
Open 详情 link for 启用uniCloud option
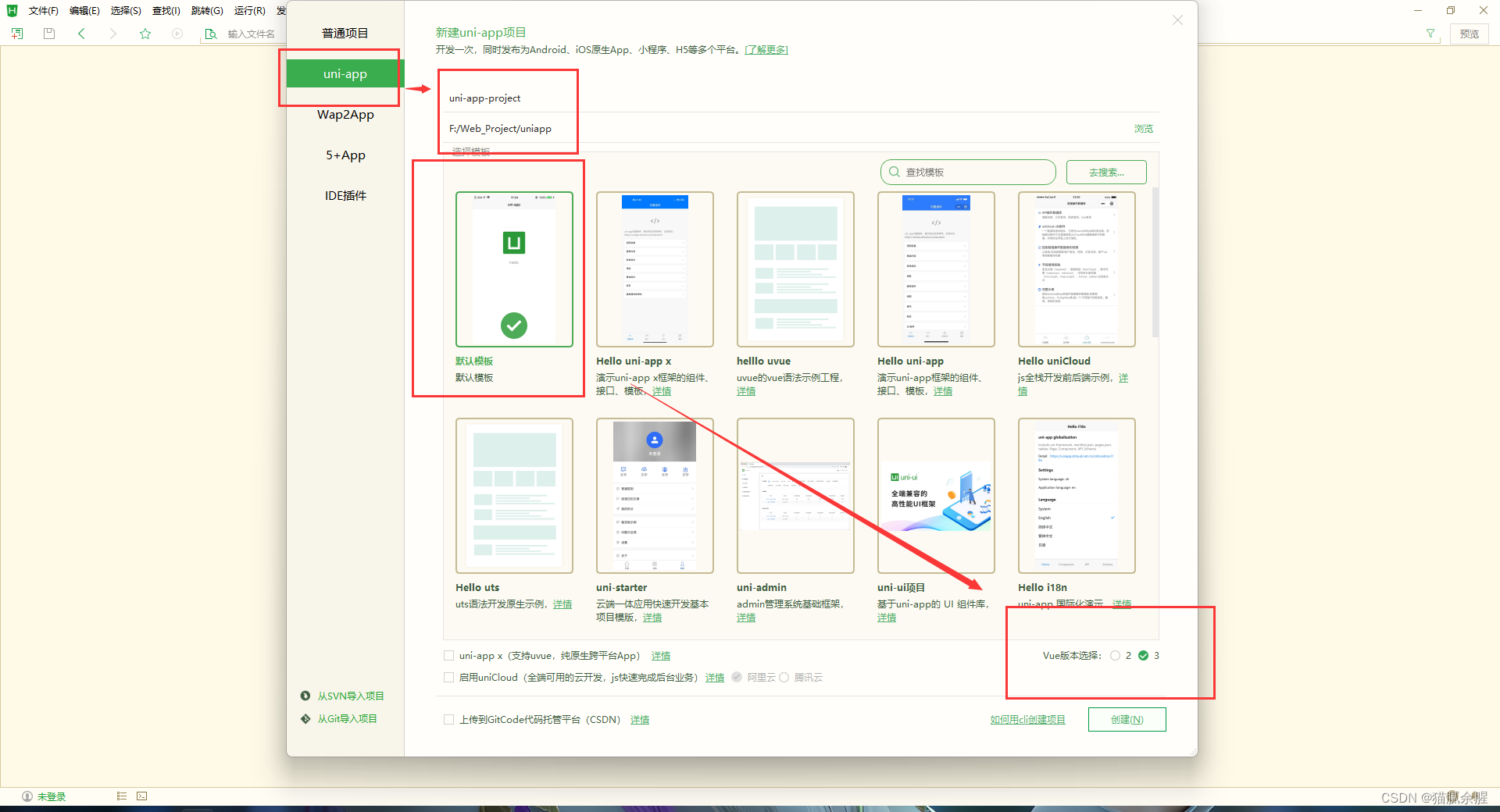click(715, 678)
